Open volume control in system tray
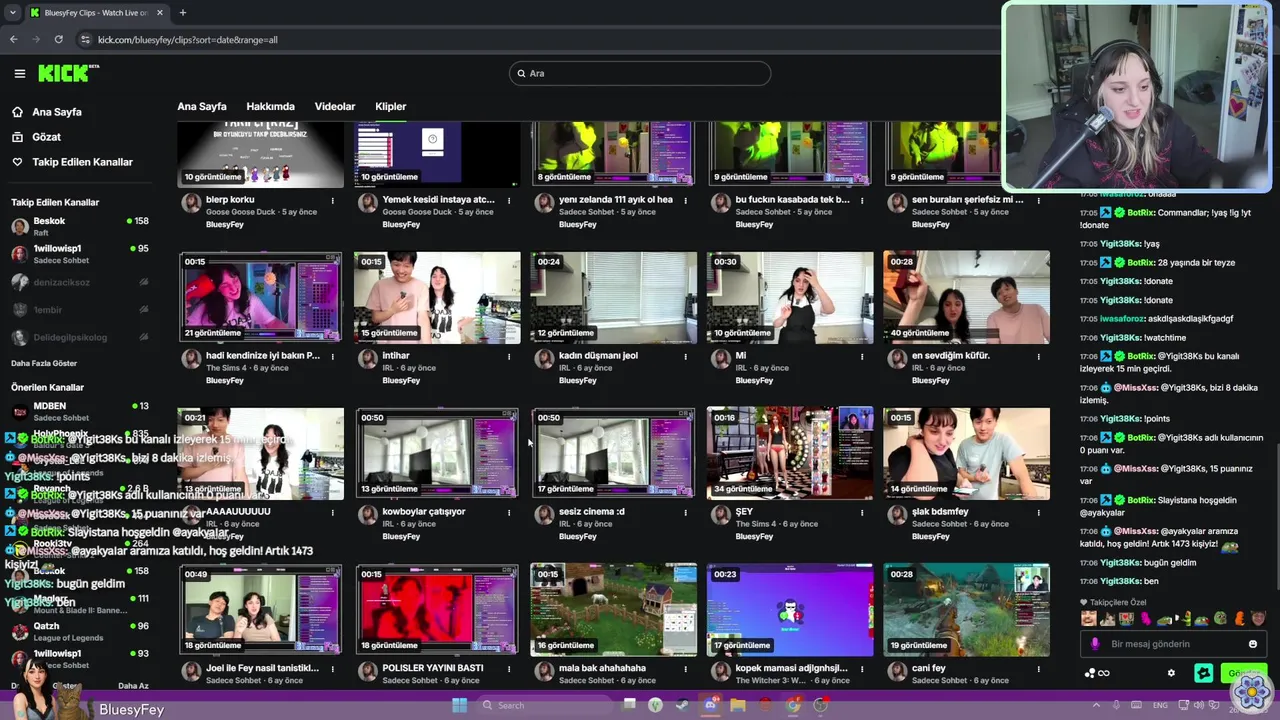The image size is (1280, 720). [1199, 705]
